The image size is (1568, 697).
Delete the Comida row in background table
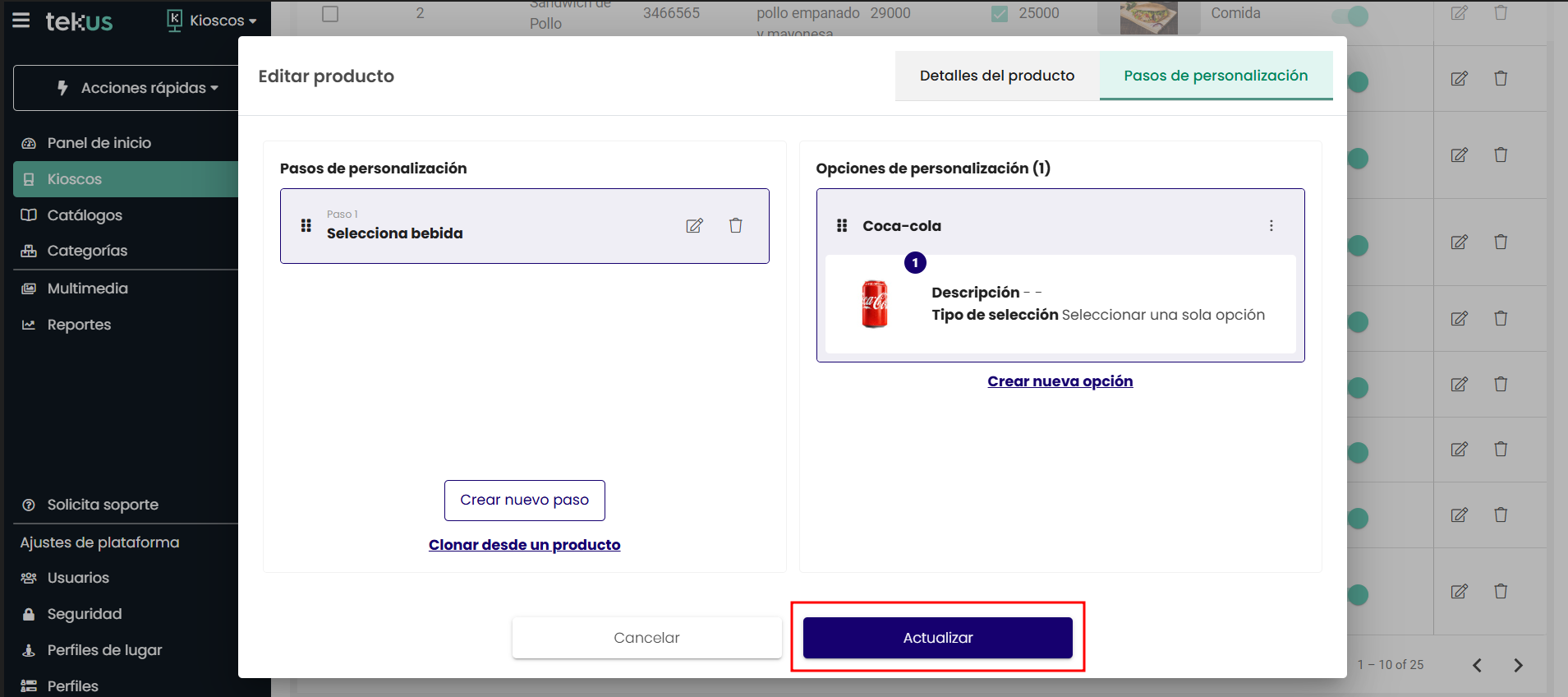[1501, 13]
